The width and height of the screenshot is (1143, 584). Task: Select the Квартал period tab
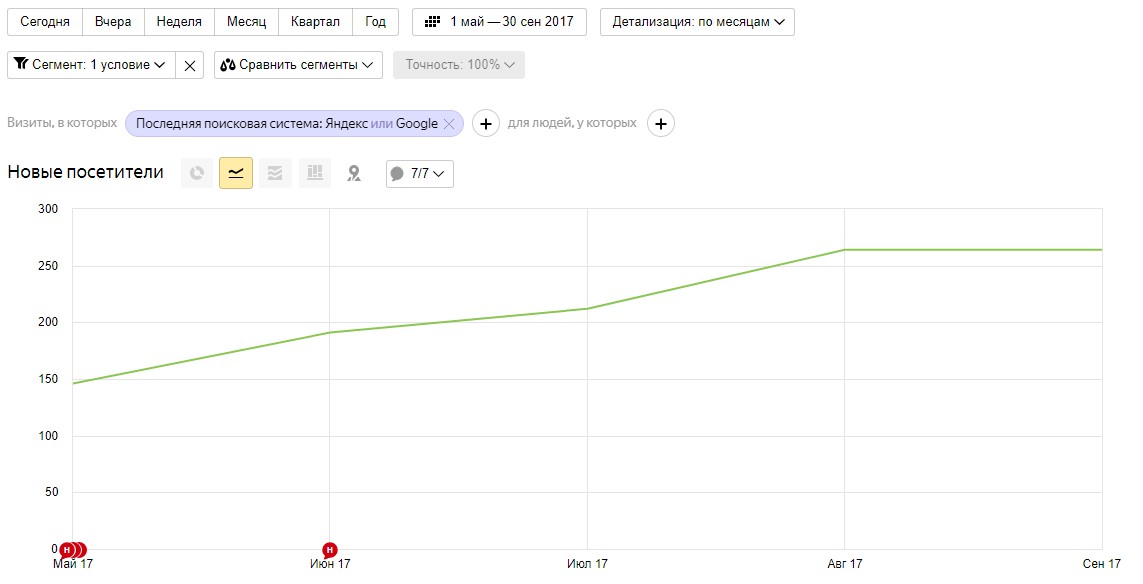(x=315, y=22)
